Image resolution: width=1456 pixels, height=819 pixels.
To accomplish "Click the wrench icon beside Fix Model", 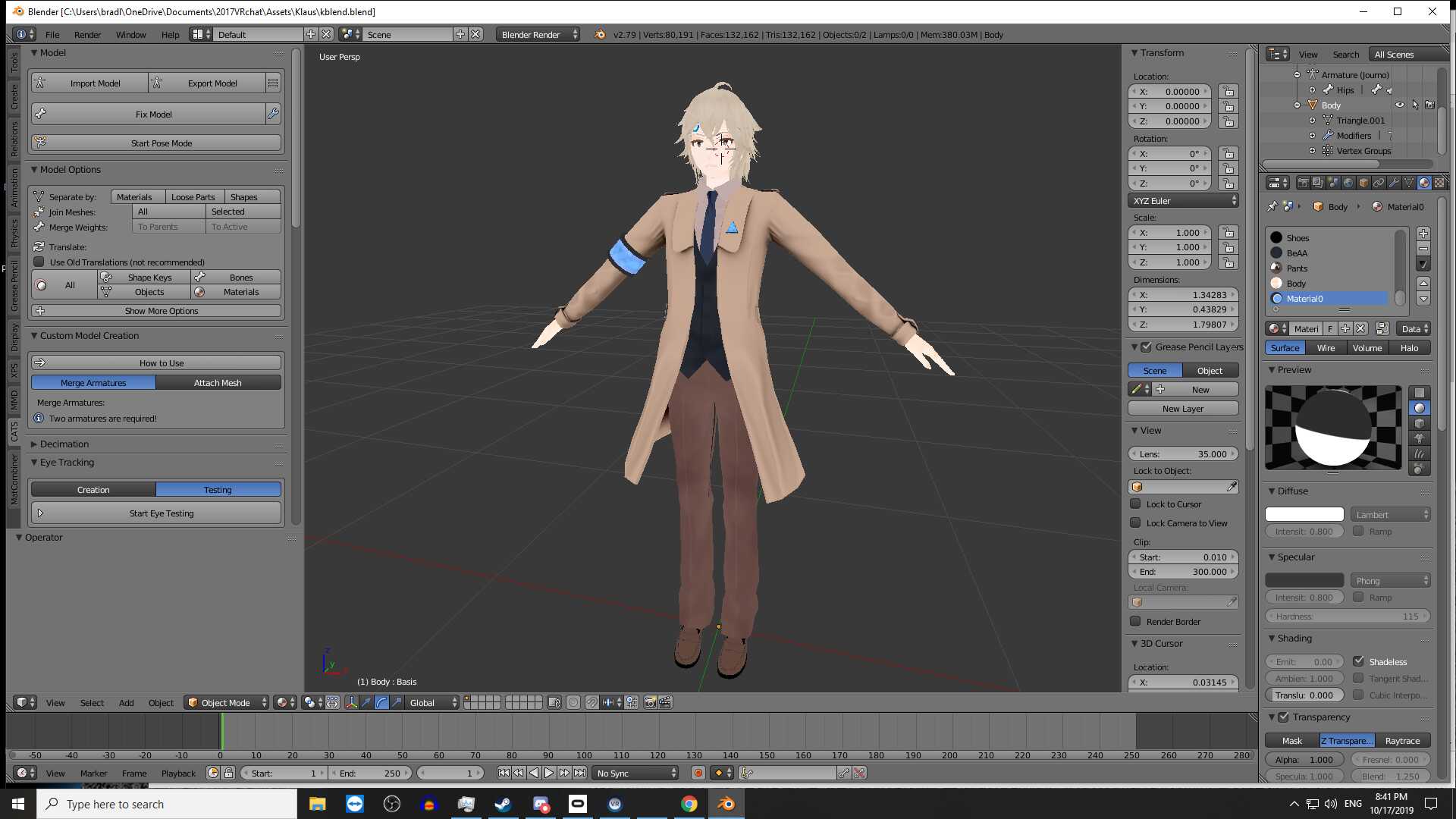I will tap(273, 114).
